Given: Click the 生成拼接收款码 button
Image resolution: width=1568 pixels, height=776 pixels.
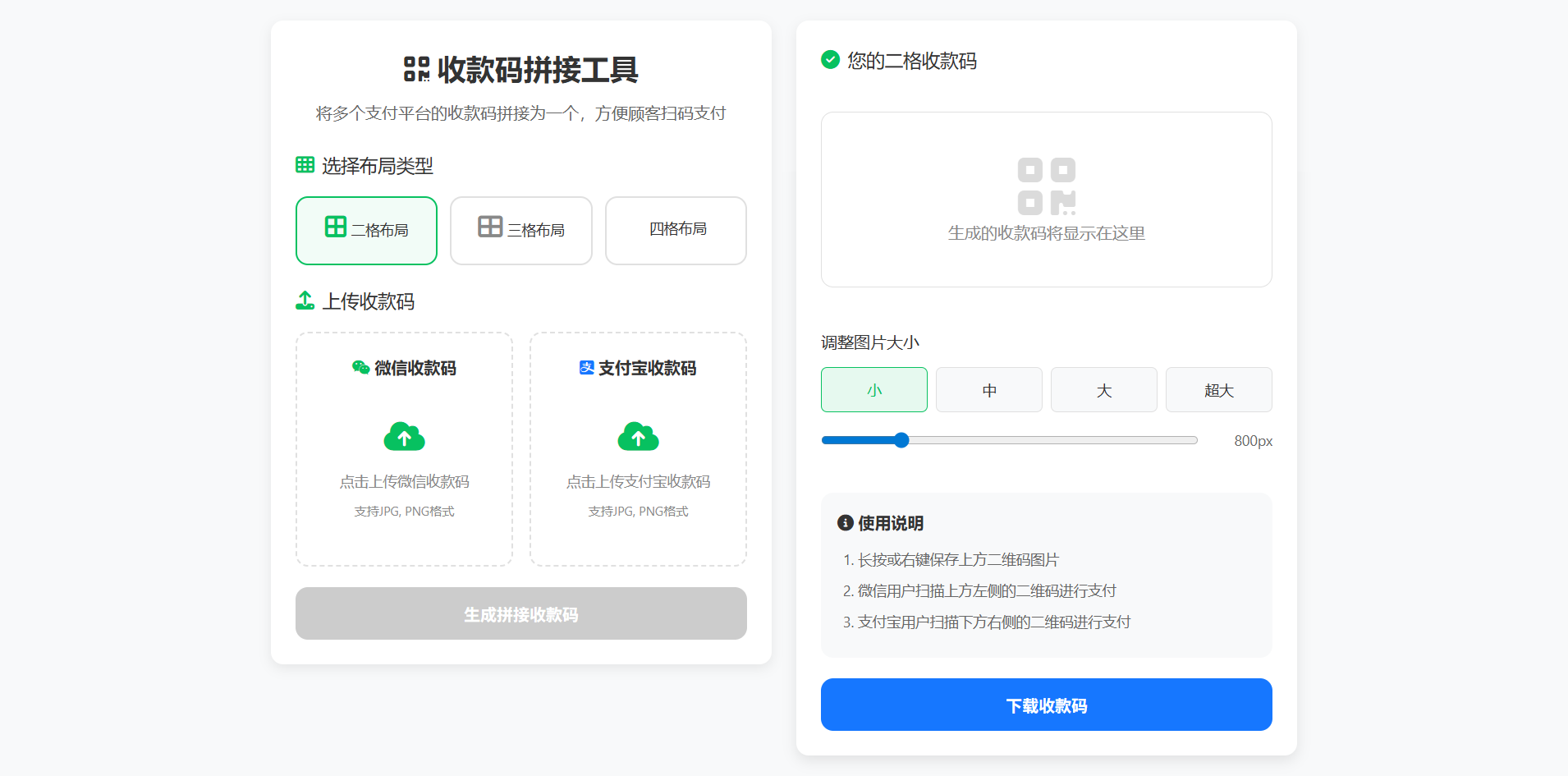Looking at the screenshot, I should click(520, 613).
